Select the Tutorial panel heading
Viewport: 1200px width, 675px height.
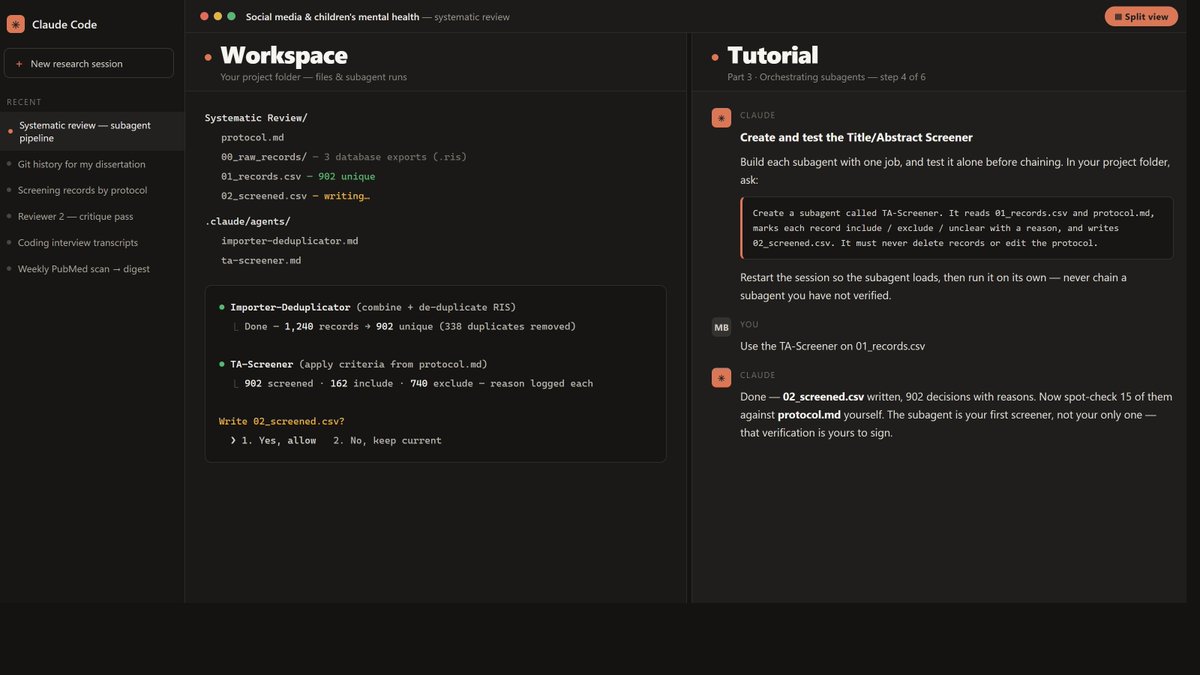tap(773, 55)
